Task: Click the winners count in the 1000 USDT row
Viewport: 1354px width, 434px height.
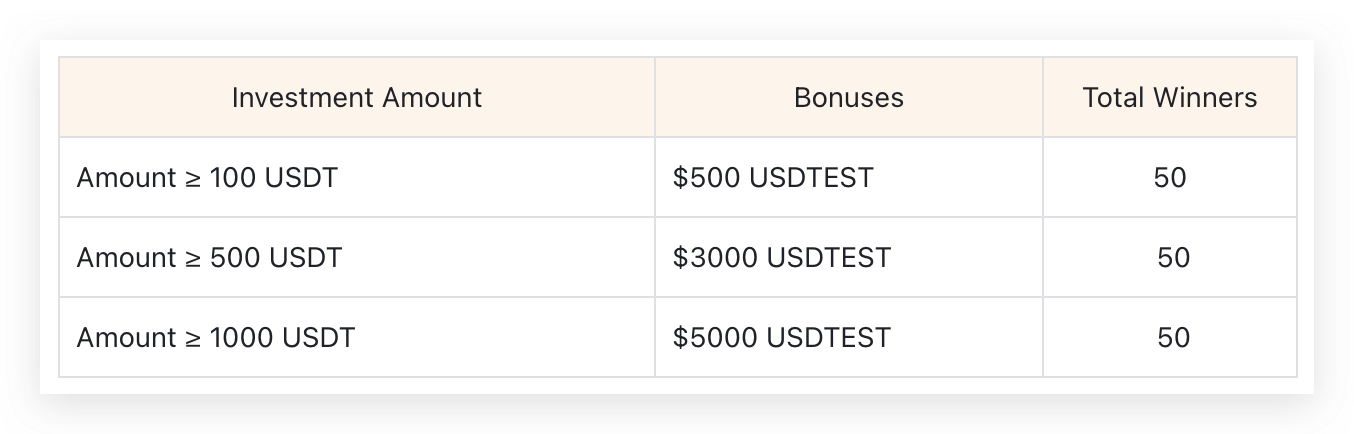Action: [x=1173, y=338]
